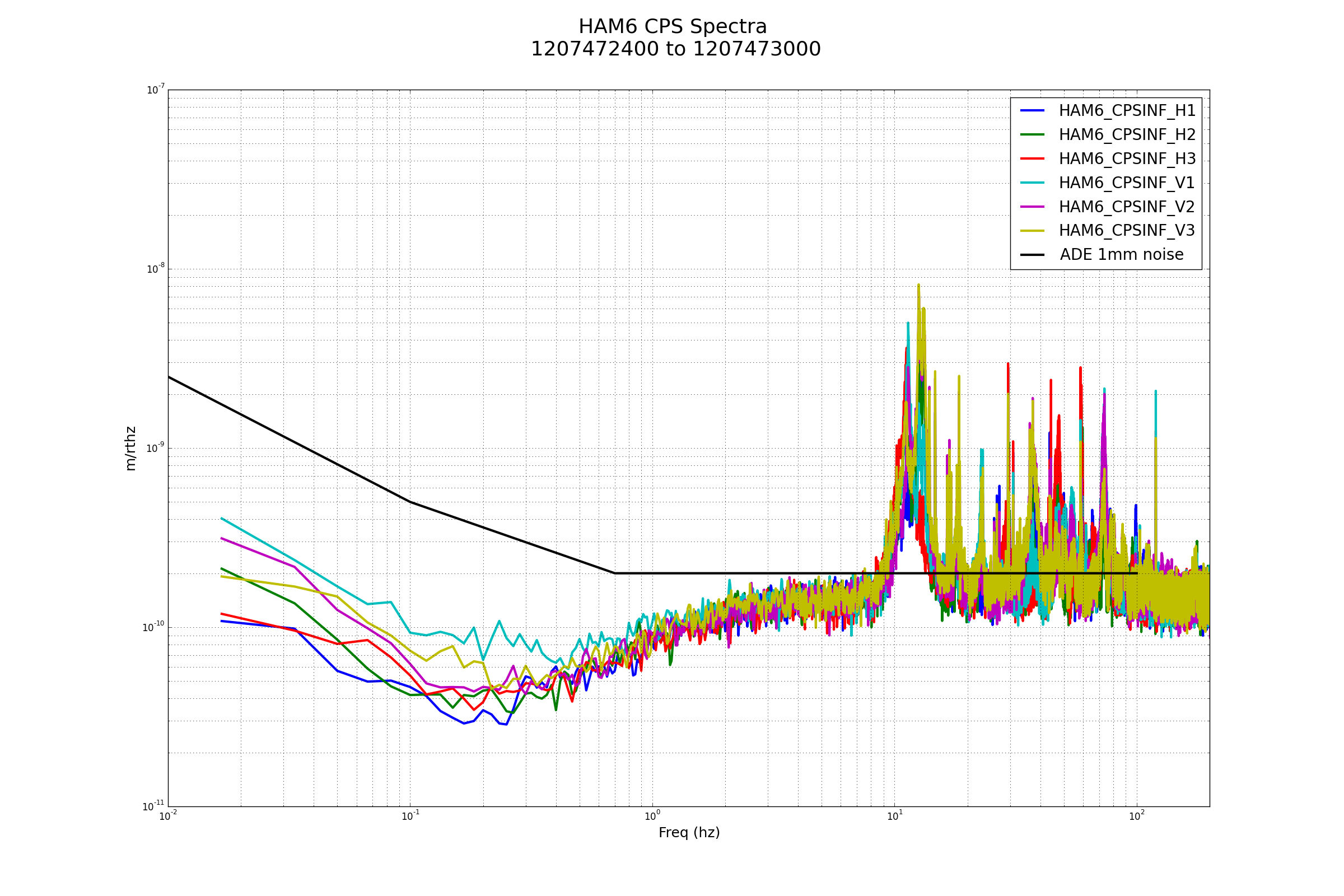
Task: Click the HAM6_CPSINF_V1 legend label
Action: tap(1126, 183)
